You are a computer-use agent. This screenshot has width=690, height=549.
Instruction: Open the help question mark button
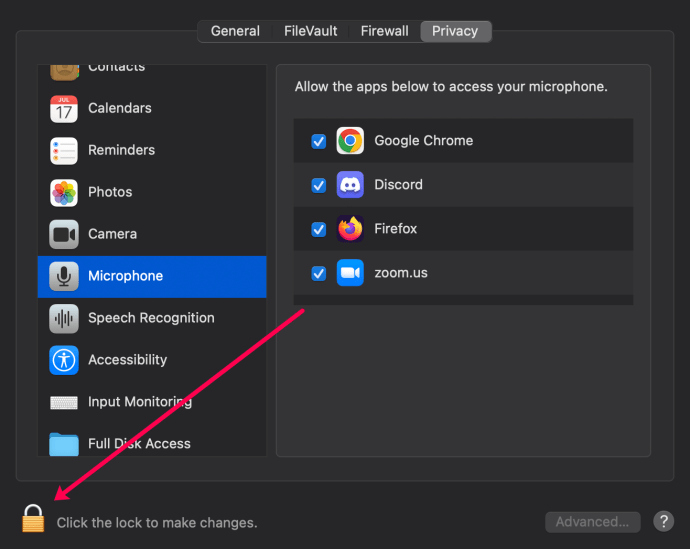(x=663, y=521)
